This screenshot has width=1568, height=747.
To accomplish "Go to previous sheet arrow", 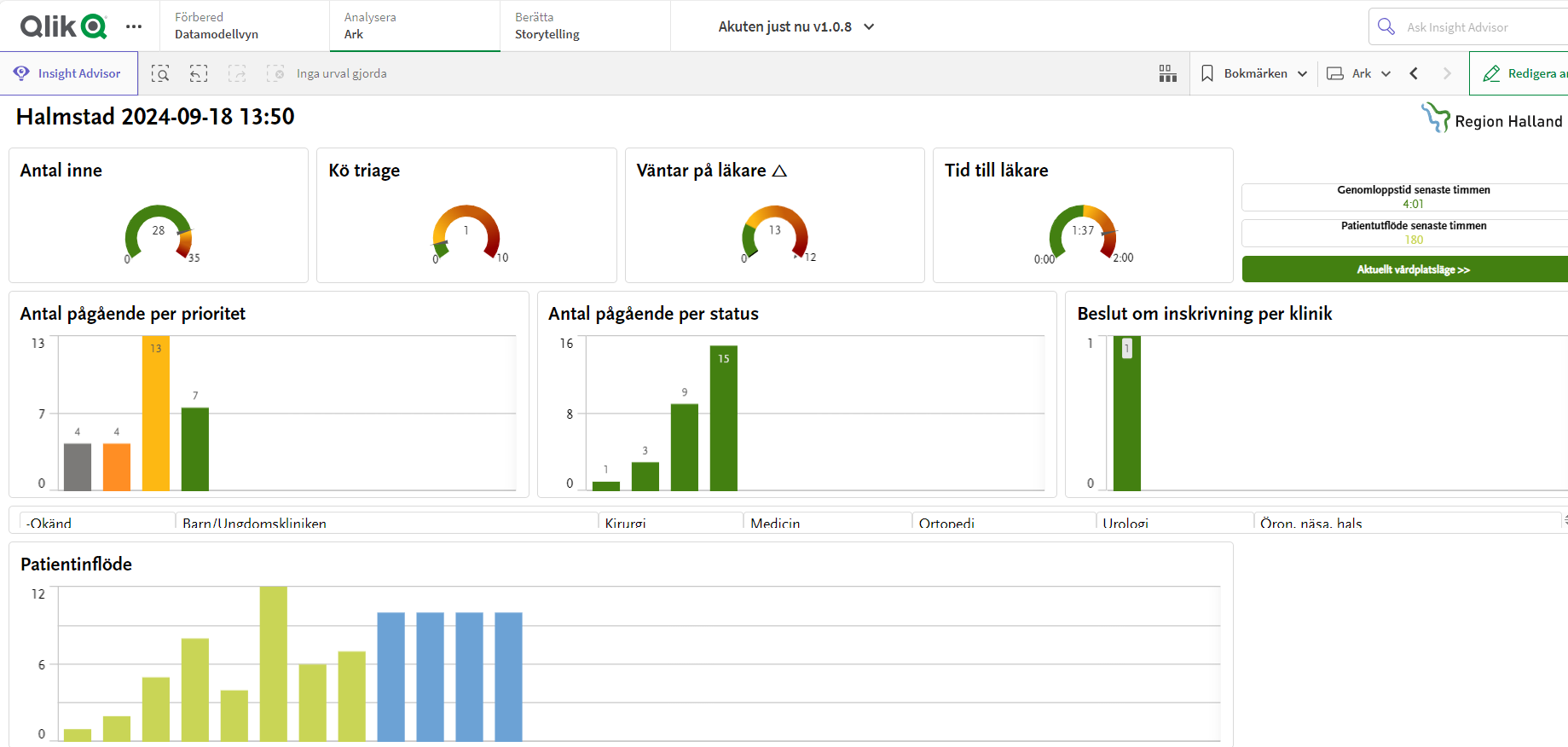I will click(1415, 73).
